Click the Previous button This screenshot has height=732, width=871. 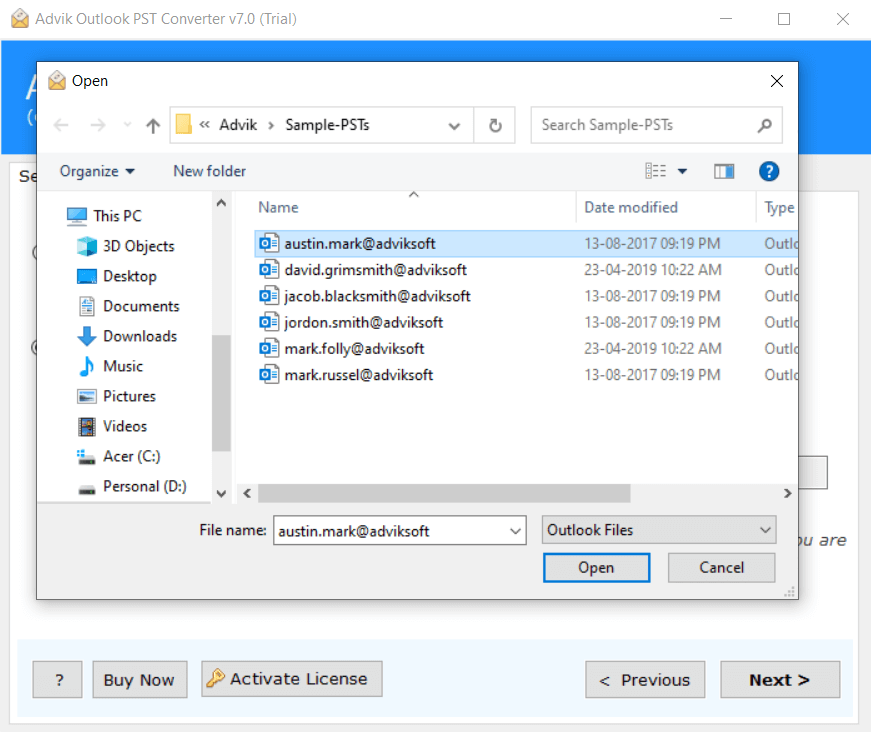coord(645,680)
